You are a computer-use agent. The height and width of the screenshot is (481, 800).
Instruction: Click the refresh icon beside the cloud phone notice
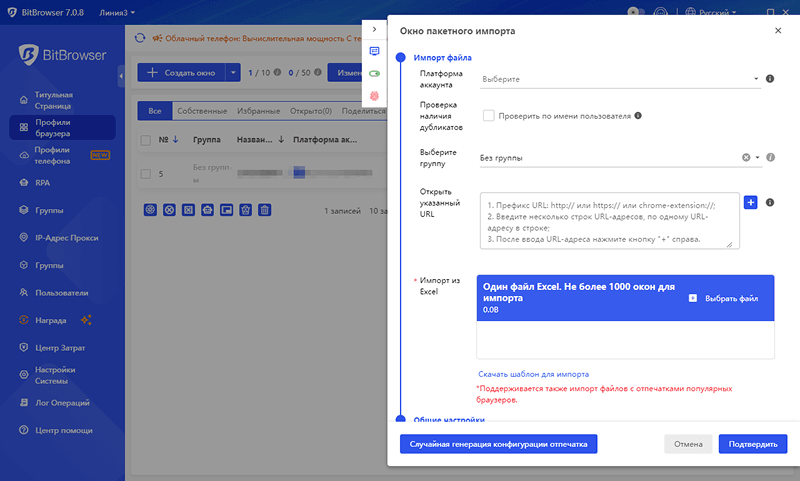pos(140,38)
